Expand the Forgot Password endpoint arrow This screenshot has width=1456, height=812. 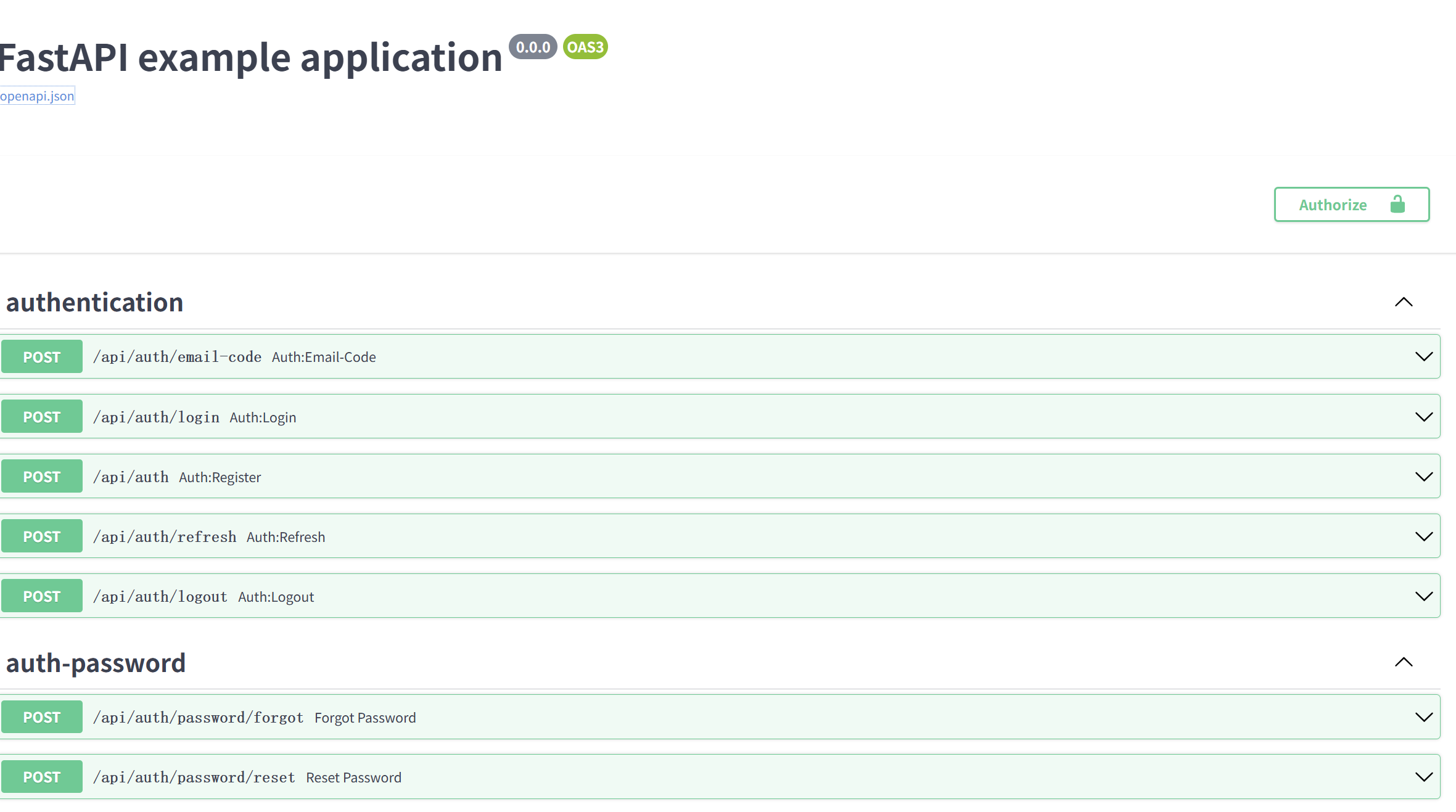[1423, 717]
